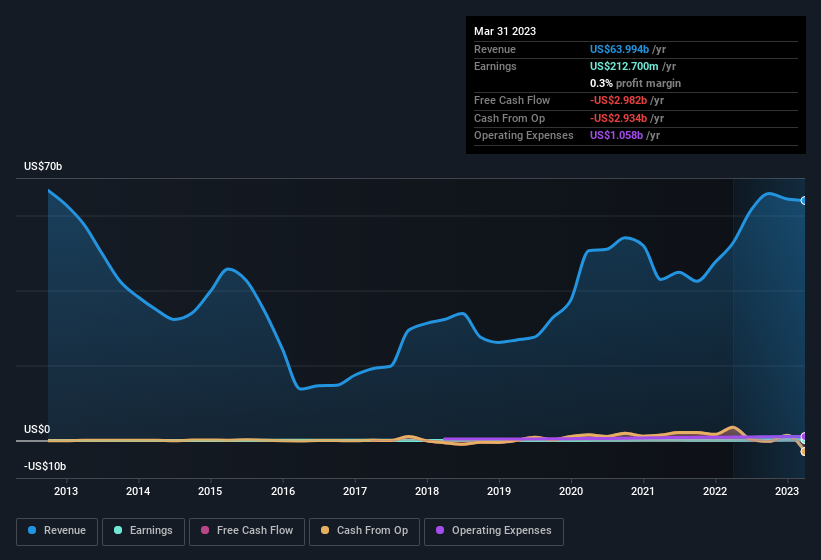This screenshot has height=560, width=821.
Task: Select the 2020 x-axis label
Action: coord(571,491)
